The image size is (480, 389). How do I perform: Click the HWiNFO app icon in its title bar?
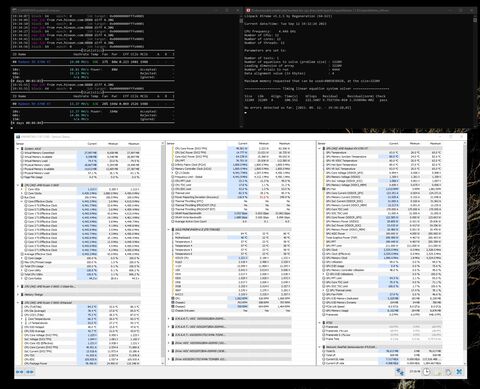18,137
